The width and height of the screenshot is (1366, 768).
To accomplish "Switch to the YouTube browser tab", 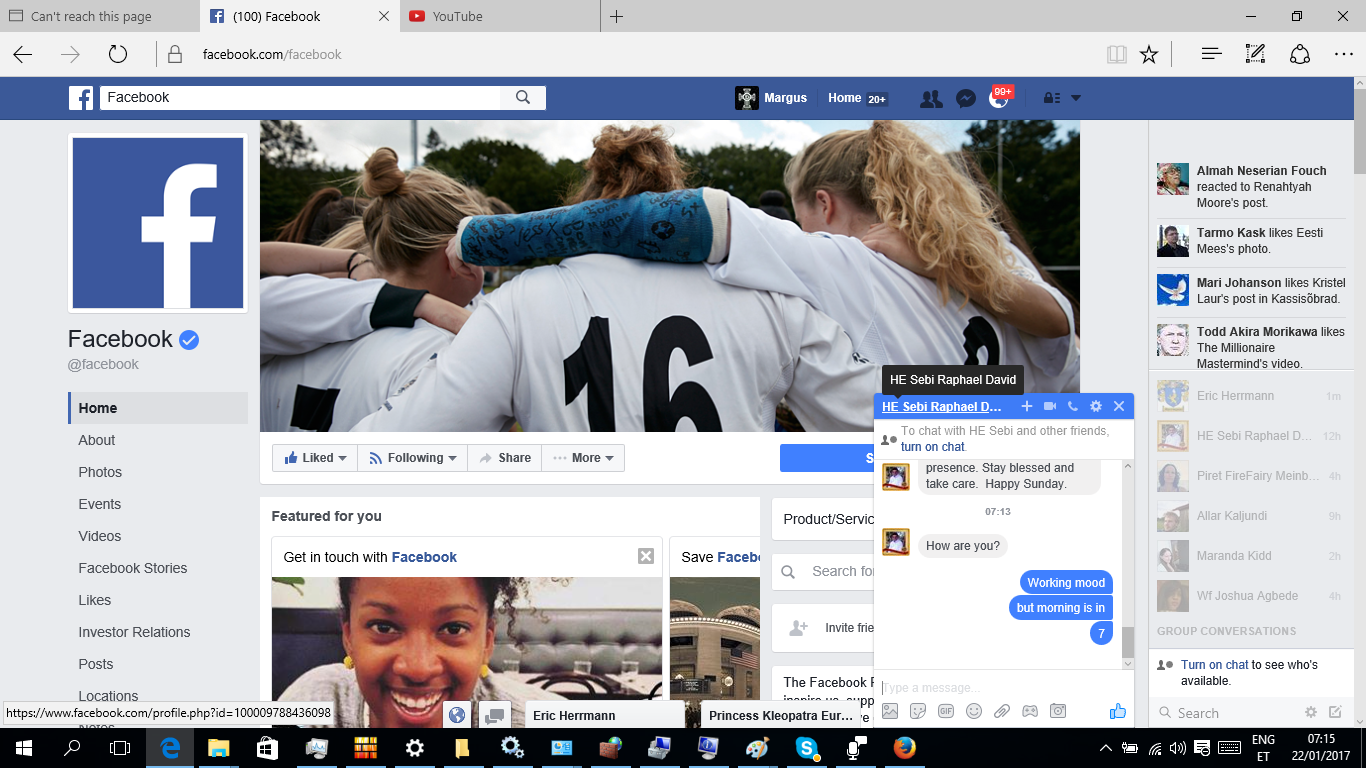I will (x=500, y=16).
